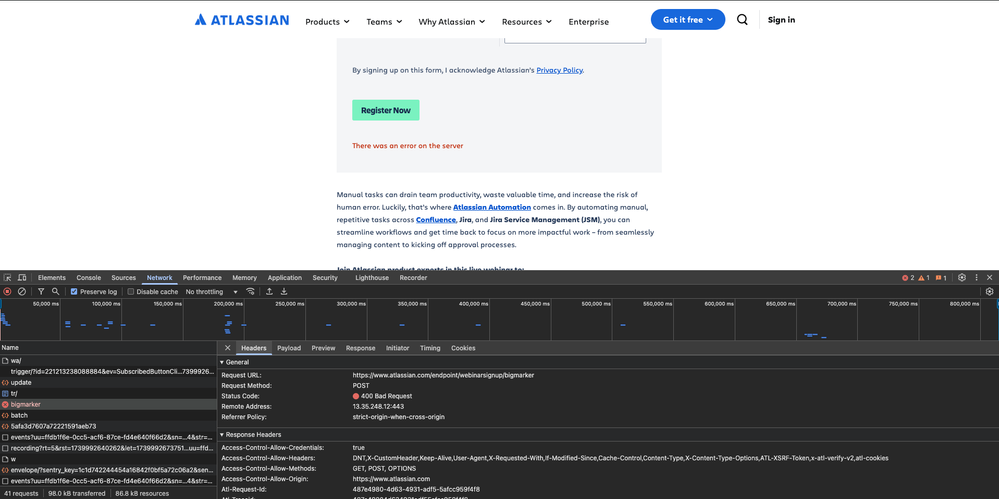The width and height of the screenshot is (999, 499).
Task: Select the wa/ request row
Action: click(108, 361)
